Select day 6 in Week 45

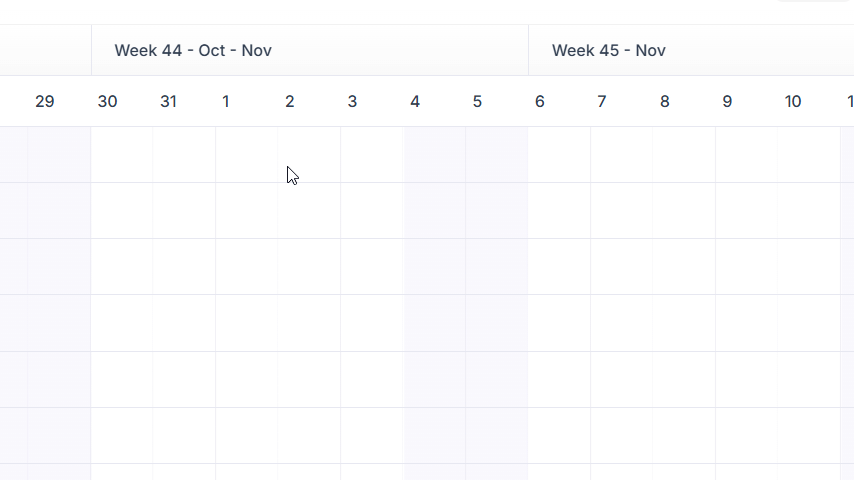point(540,101)
